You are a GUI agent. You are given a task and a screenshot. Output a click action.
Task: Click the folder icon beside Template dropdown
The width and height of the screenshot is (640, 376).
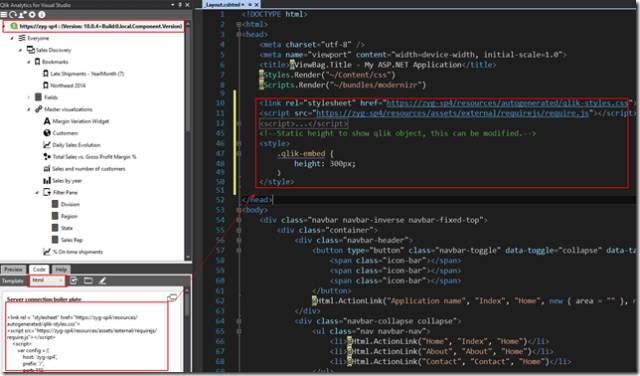(x=88, y=280)
